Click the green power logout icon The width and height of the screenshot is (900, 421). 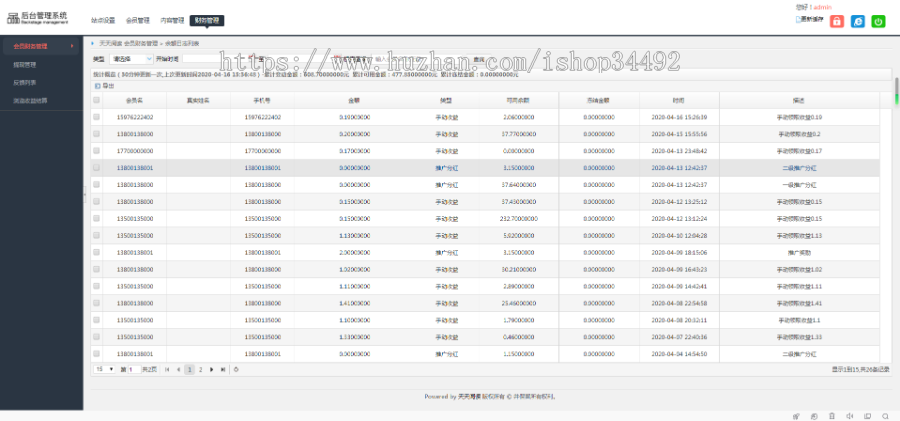click(x=878, y=21)
